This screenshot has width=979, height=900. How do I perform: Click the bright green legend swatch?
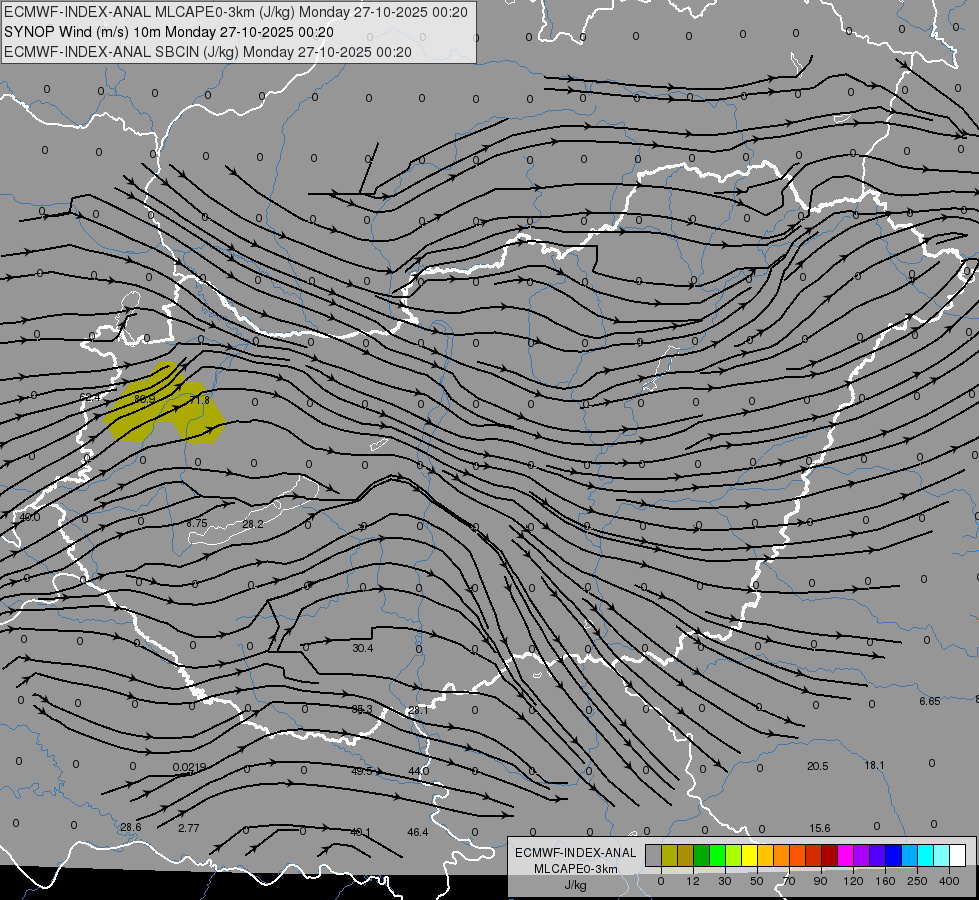click(717, 856)
